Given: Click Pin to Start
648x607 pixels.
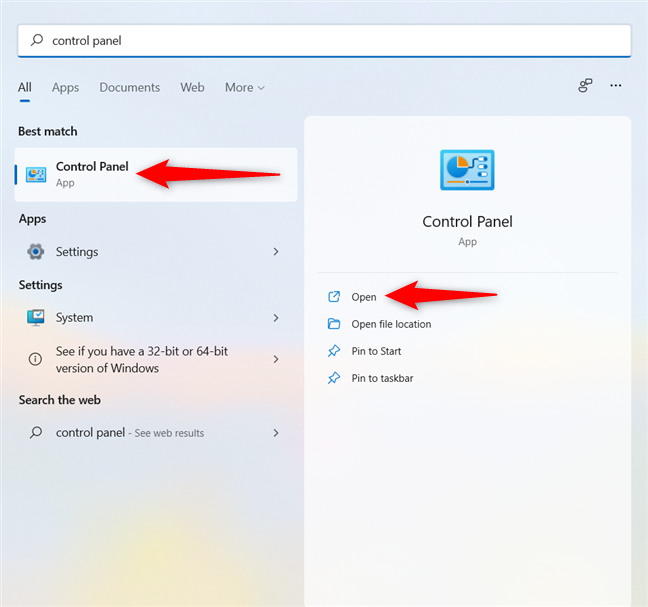Looking at the screenshot, I should tap(376, 351).
